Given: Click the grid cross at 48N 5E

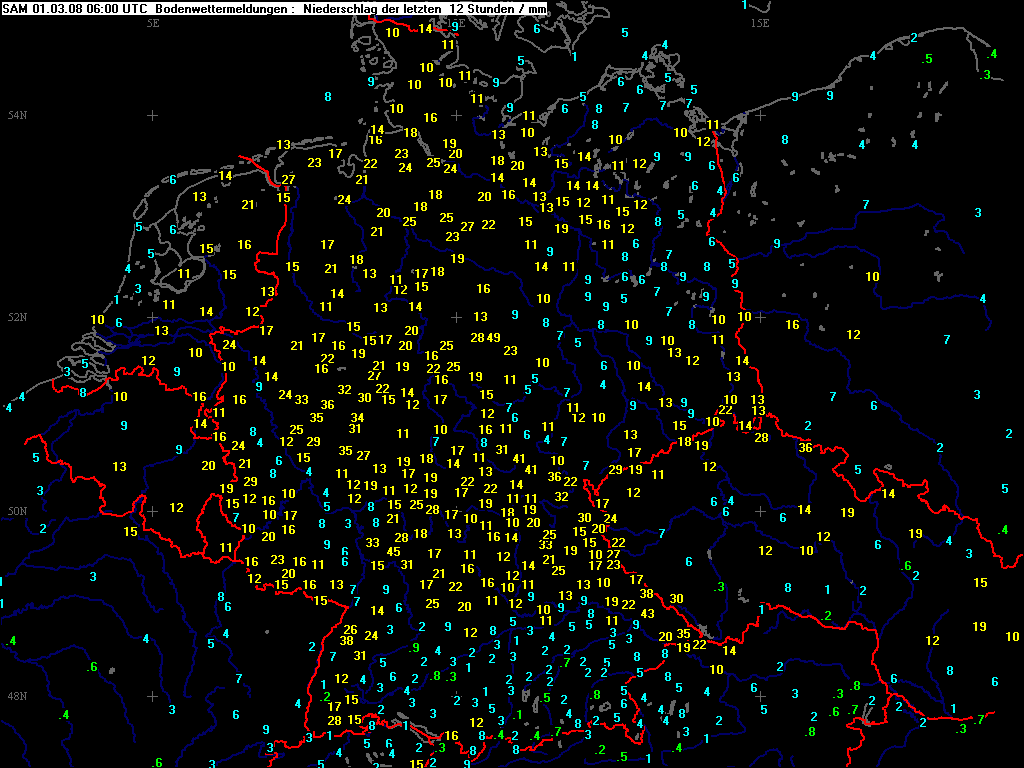Looking at the screenshot, I should click(x=152, y=696).
